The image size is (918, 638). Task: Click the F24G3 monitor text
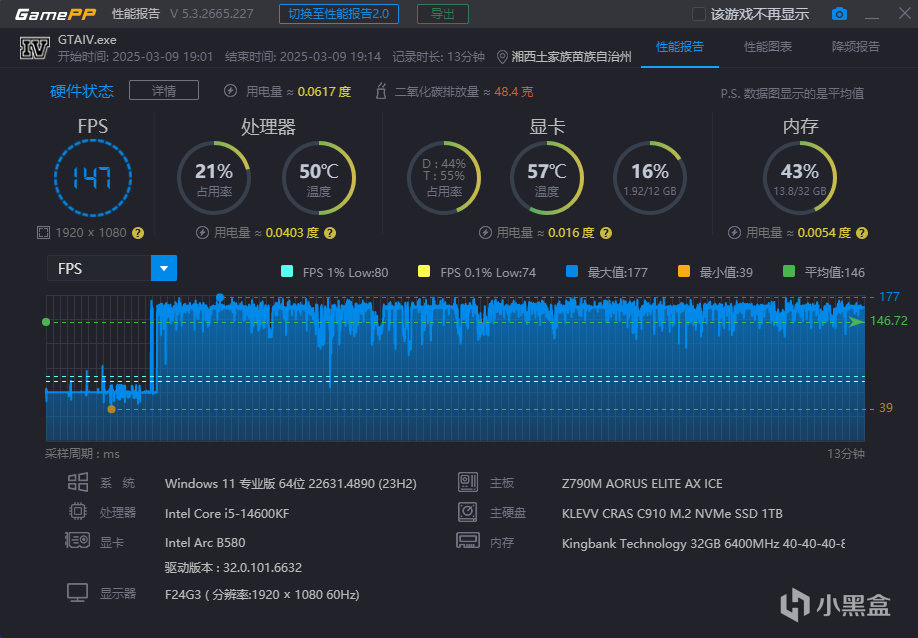tap(262, 595)
